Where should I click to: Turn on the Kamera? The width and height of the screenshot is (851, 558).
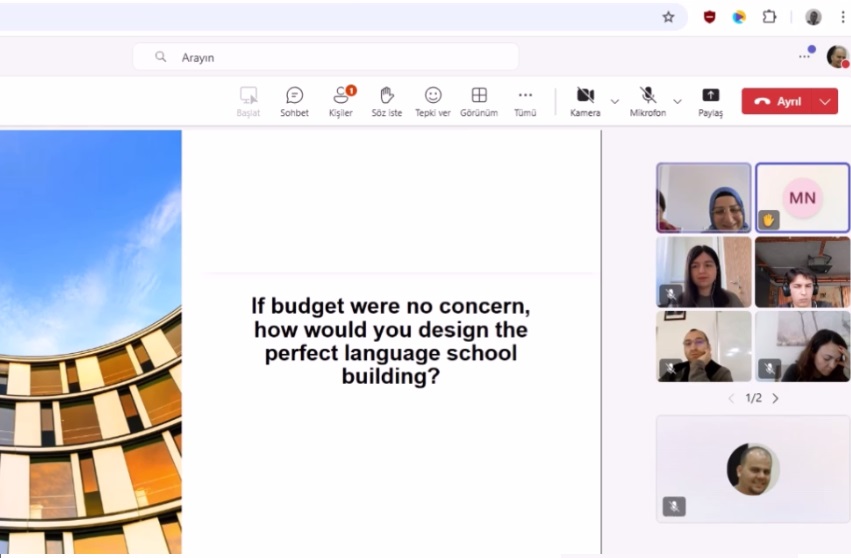click(x=585, y=102)
